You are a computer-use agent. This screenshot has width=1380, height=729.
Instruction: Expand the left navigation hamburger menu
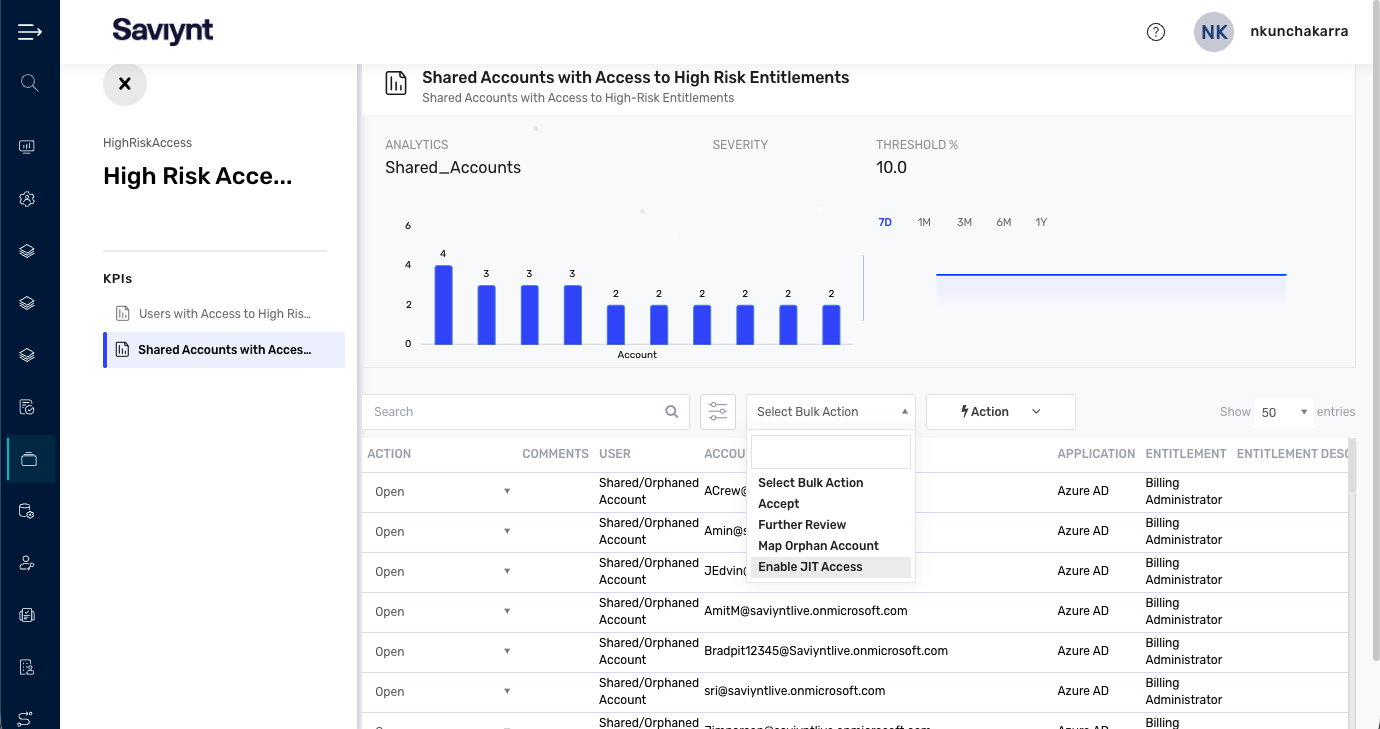coord(29,32)
